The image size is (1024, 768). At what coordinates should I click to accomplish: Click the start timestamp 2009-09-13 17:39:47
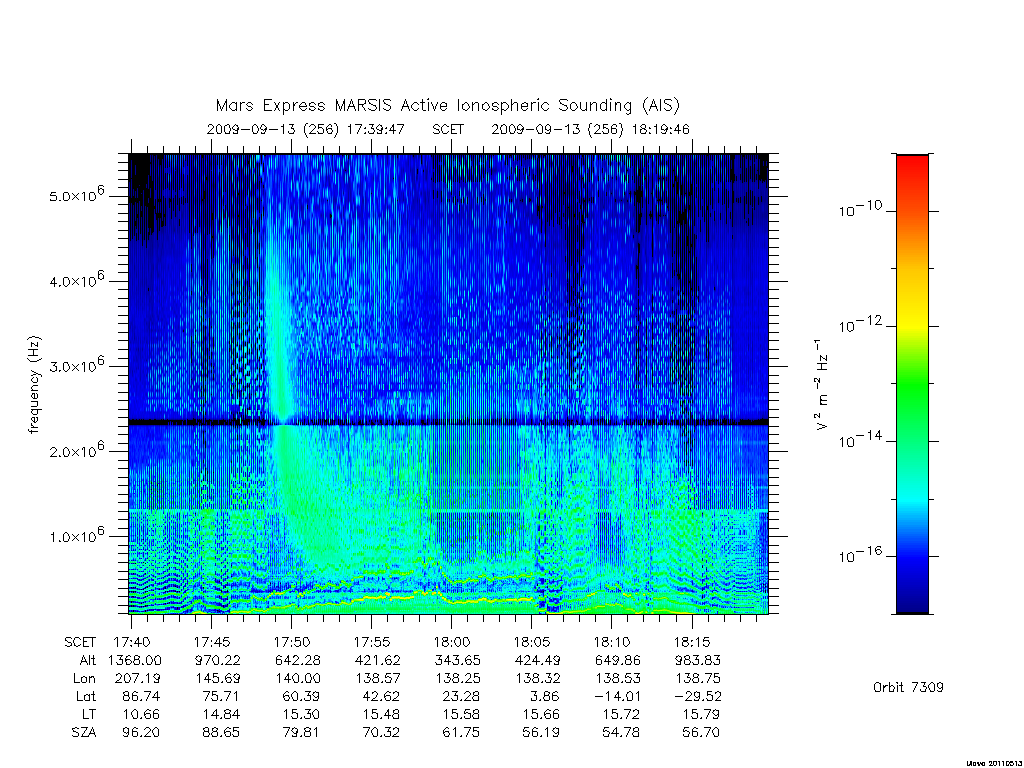(306, 129)
